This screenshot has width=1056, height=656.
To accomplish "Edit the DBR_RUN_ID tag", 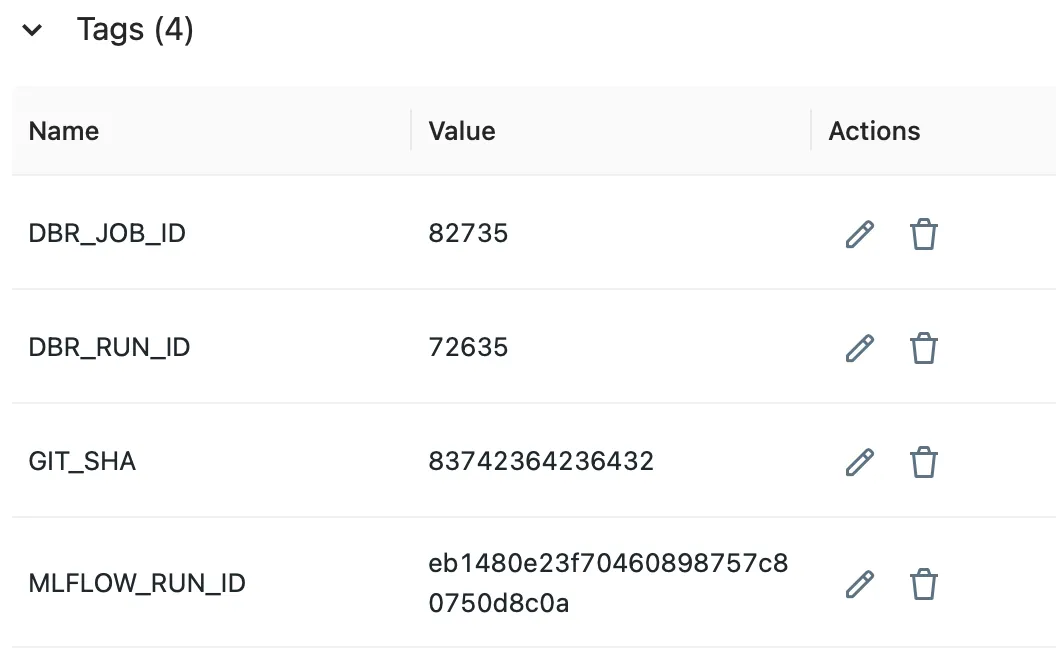I will [860, 348].
